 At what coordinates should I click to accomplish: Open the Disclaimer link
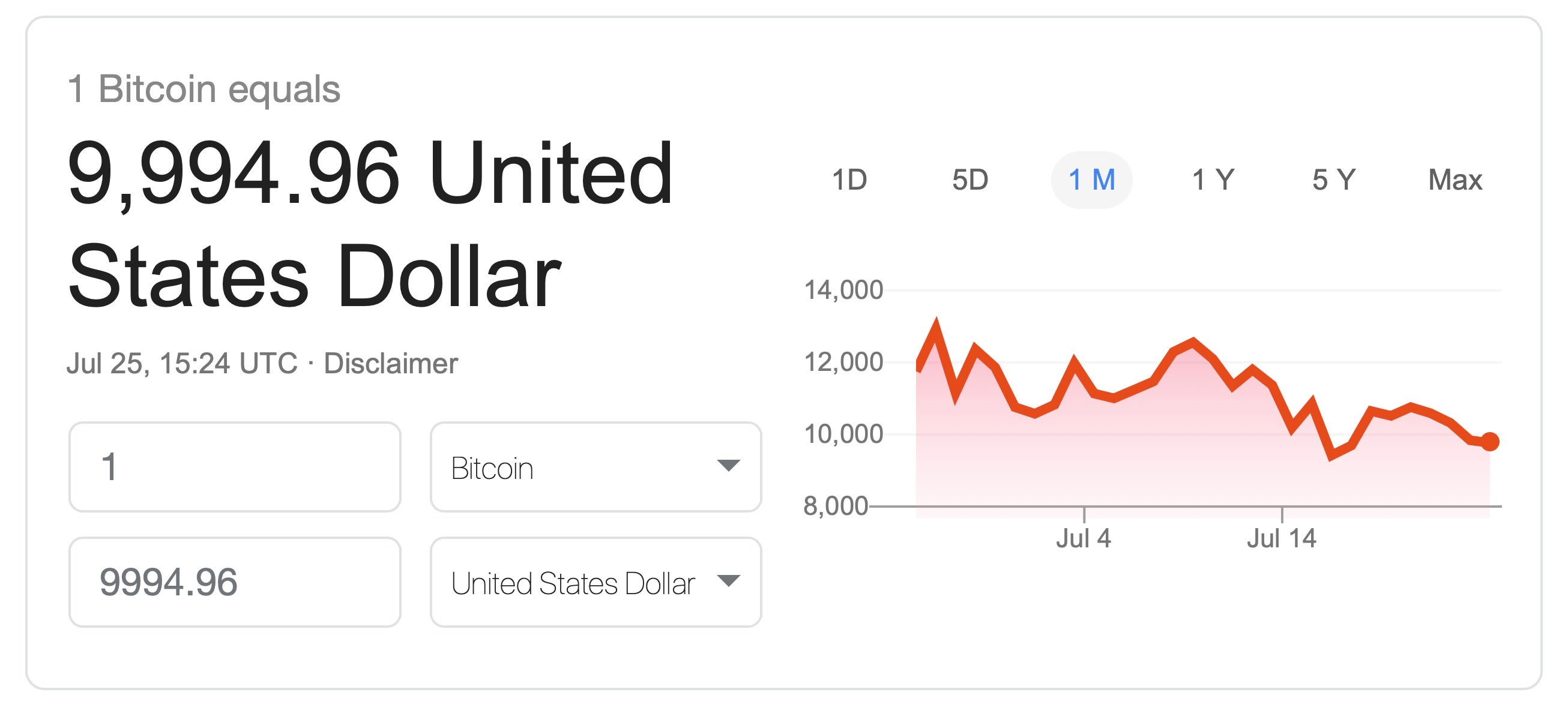coord(390,364)
